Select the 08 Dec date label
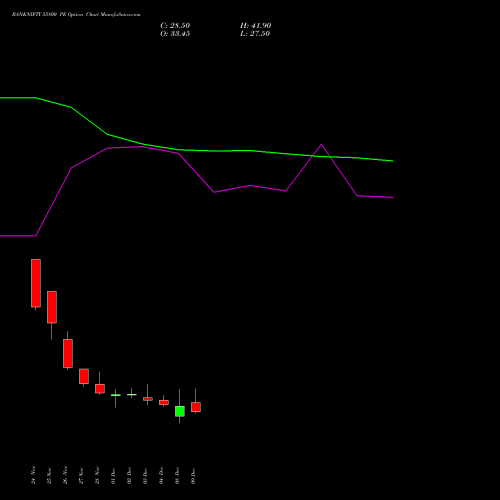500x500 pixels. click(x=177, y=475)
